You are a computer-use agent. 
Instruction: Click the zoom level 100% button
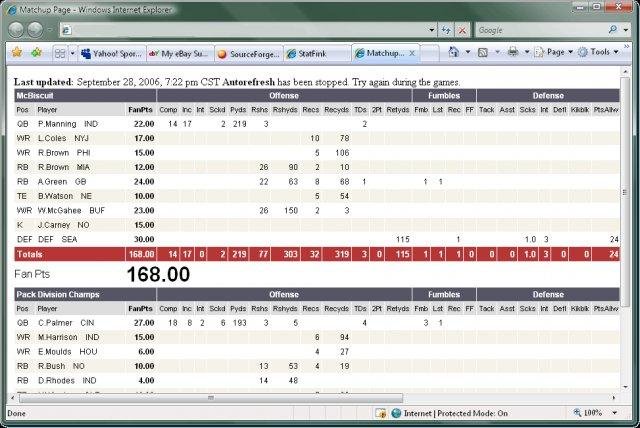pos(588,413)
